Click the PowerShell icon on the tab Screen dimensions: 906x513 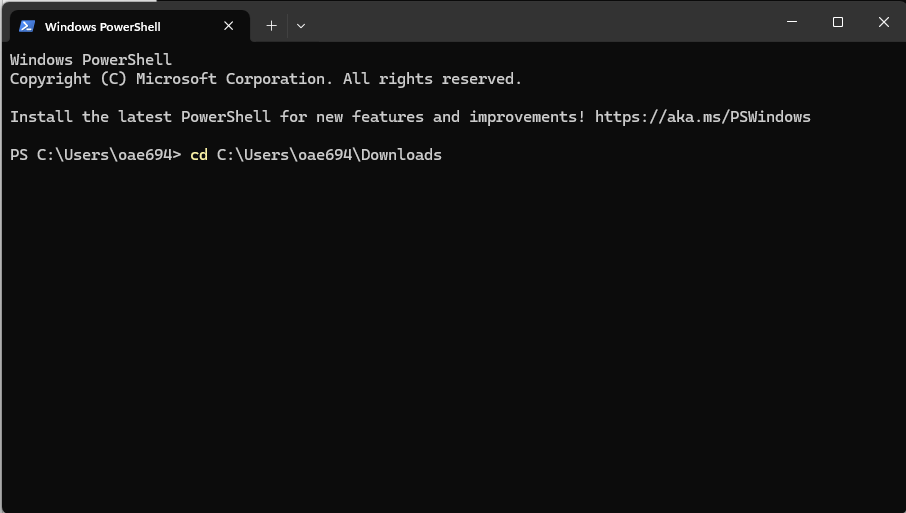(x=27, y=26)
